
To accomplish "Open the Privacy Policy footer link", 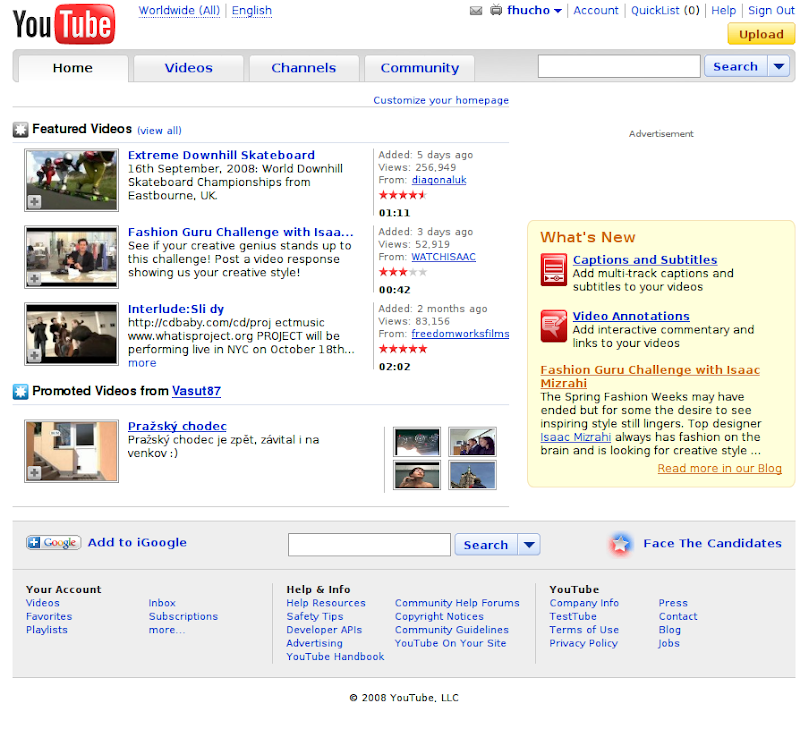I will click(583, 643).
